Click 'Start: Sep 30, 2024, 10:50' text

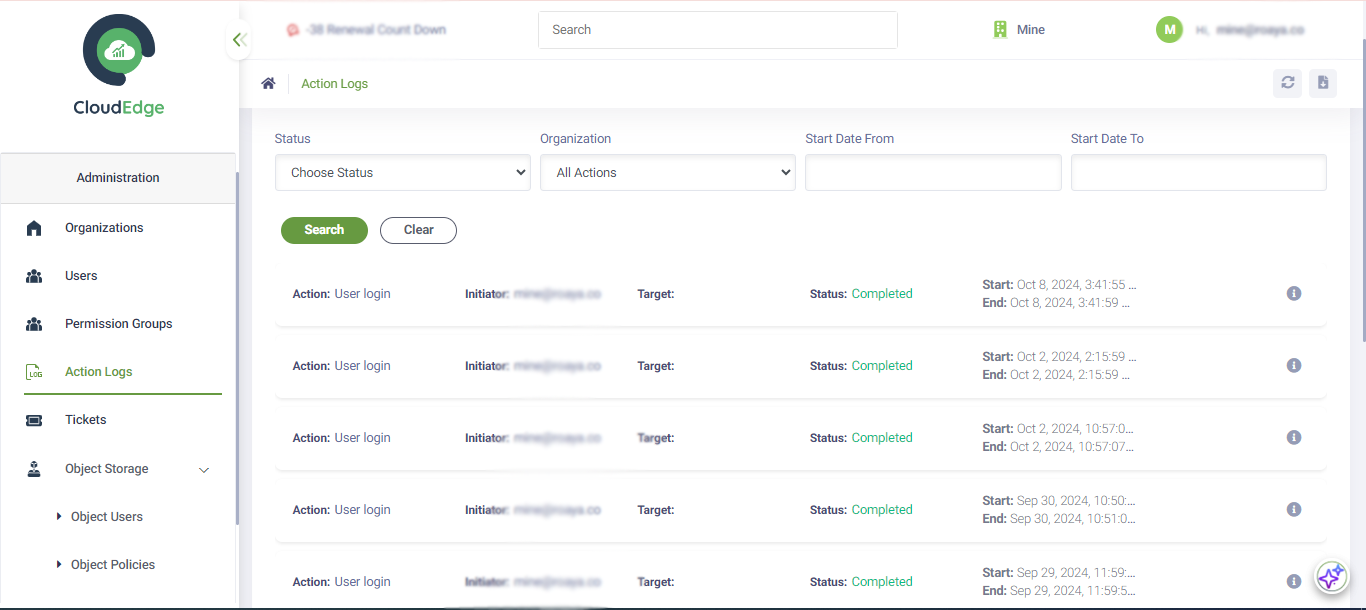point(1059,501)
